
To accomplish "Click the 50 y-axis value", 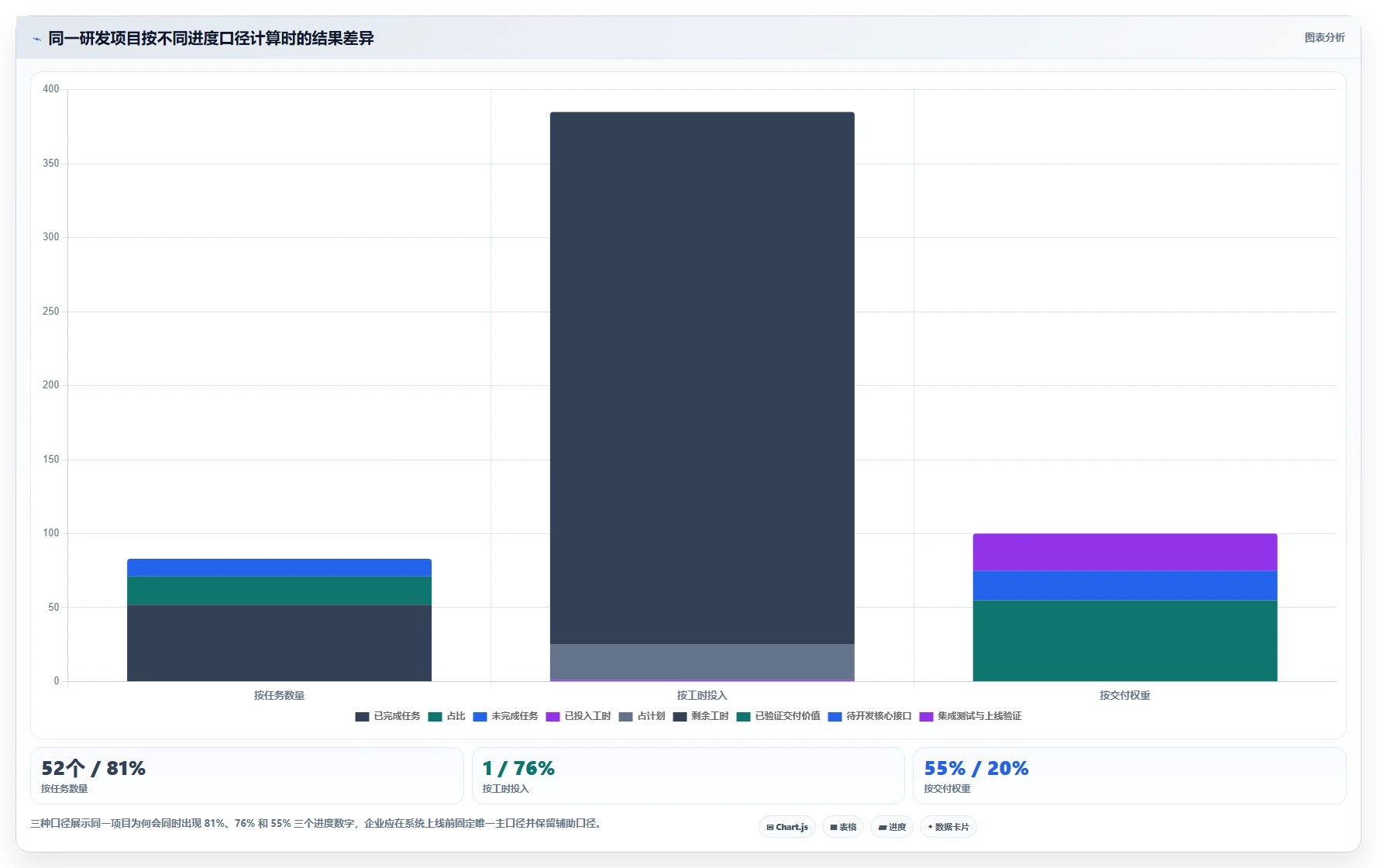I will click(53, 608).
